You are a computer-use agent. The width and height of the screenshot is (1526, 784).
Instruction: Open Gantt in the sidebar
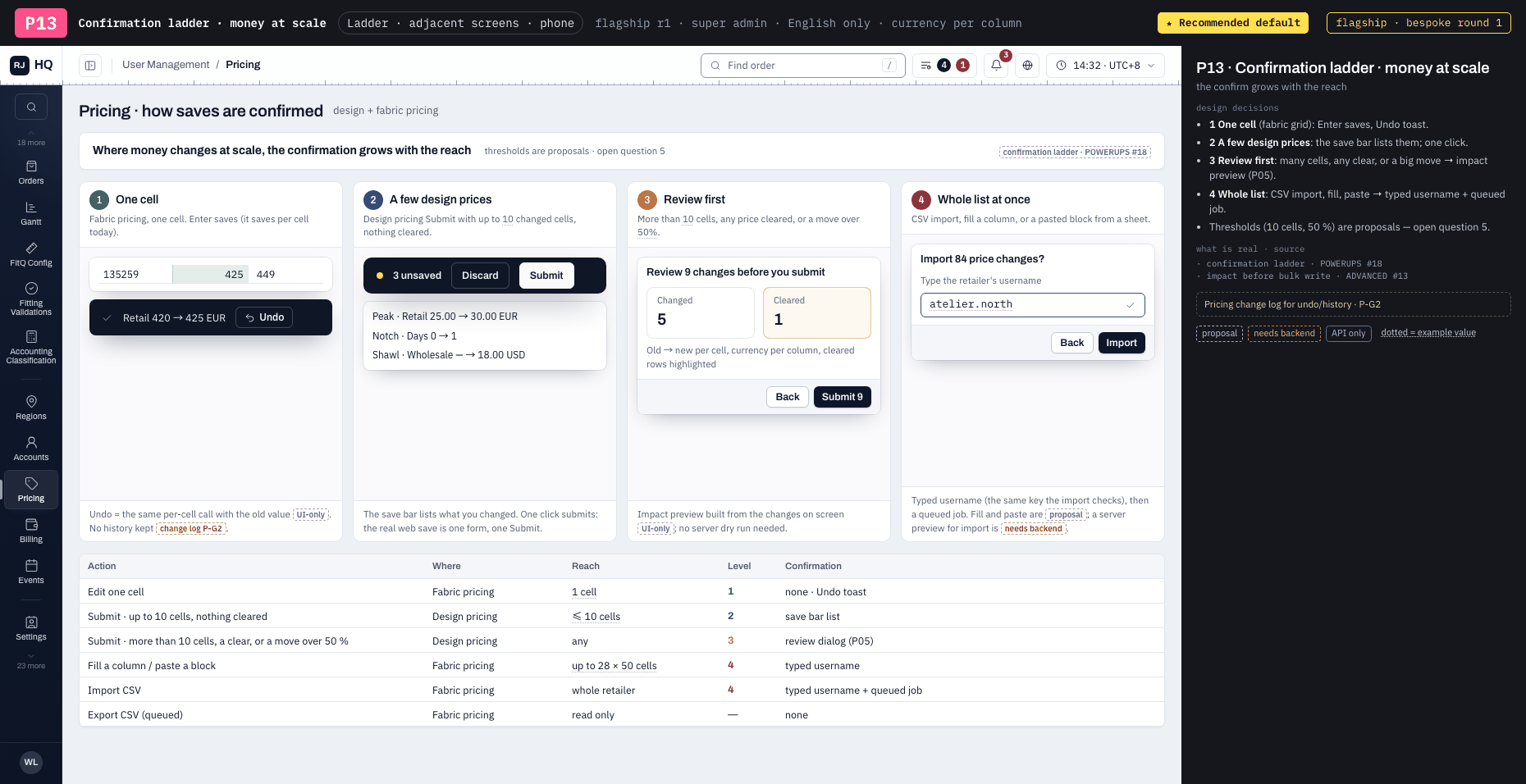[x=31, y=213]
